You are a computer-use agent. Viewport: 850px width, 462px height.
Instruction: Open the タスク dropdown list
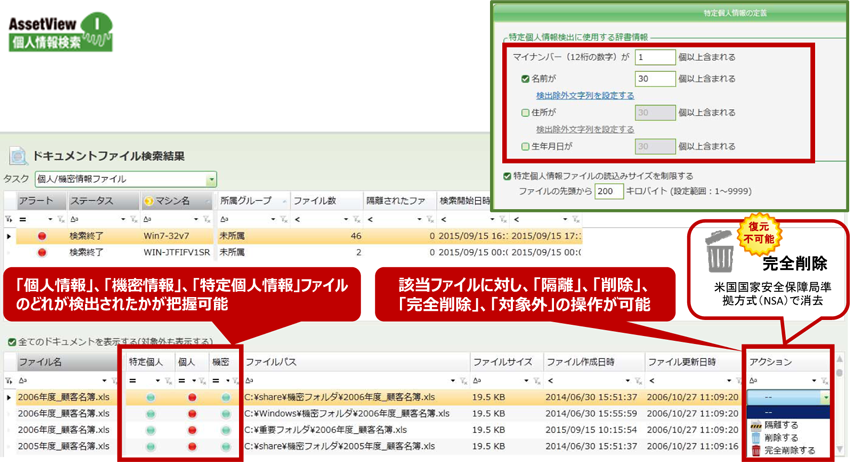tap(211, 179)
